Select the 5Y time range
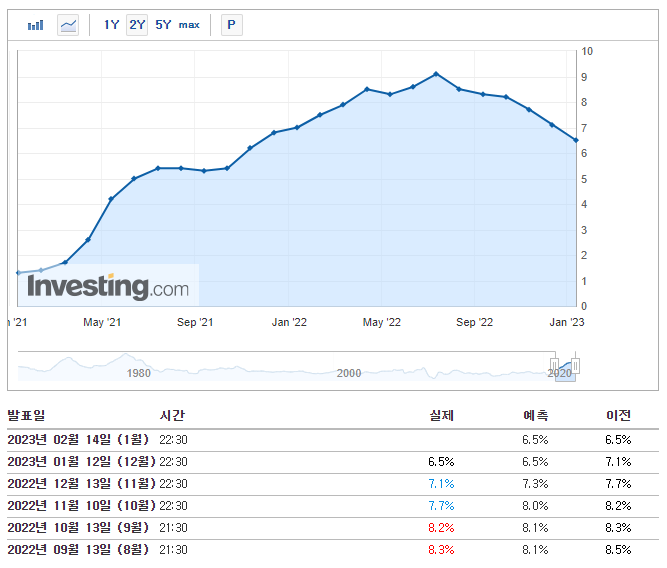667x568 pixels. [x=163, y=25]
